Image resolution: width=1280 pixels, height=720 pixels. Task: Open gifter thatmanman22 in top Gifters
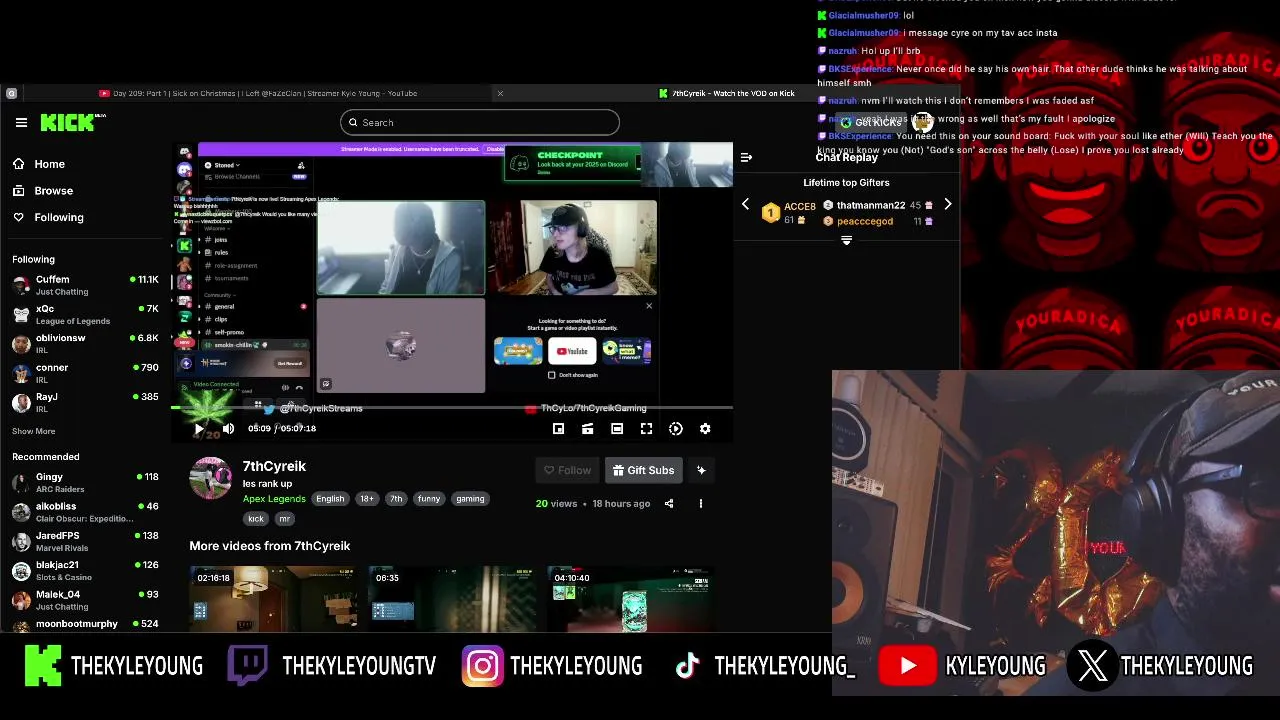[x=871, y=205]
